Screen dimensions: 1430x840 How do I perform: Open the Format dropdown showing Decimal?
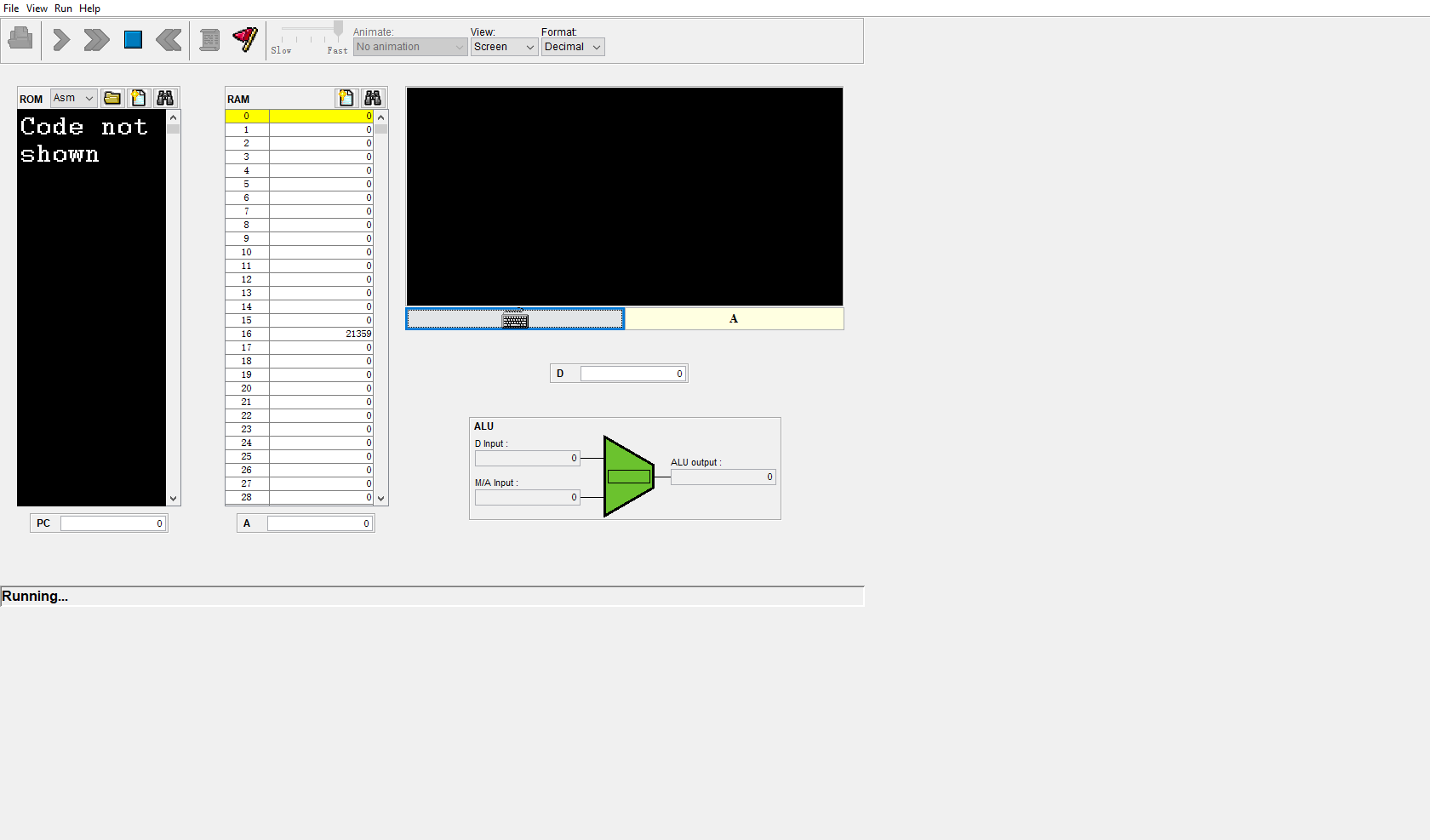coord(573,47)
